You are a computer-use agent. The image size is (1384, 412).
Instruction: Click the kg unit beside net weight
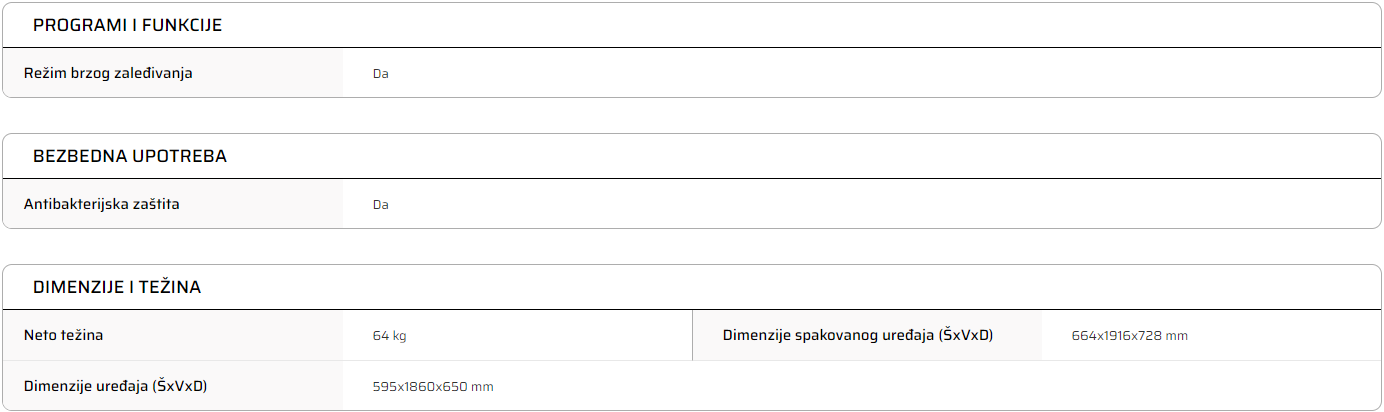pos(399,336)
